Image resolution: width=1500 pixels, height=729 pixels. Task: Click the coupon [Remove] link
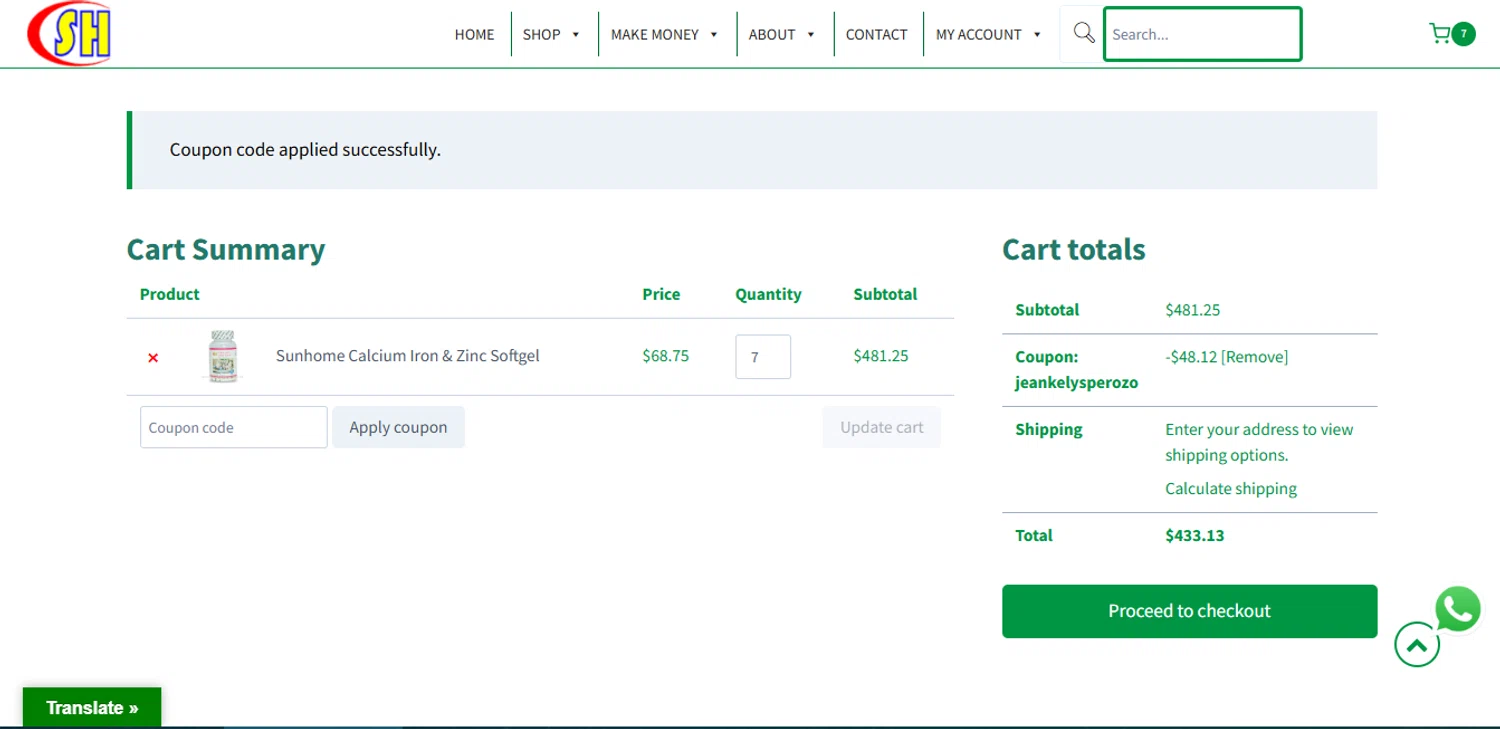1255,357
